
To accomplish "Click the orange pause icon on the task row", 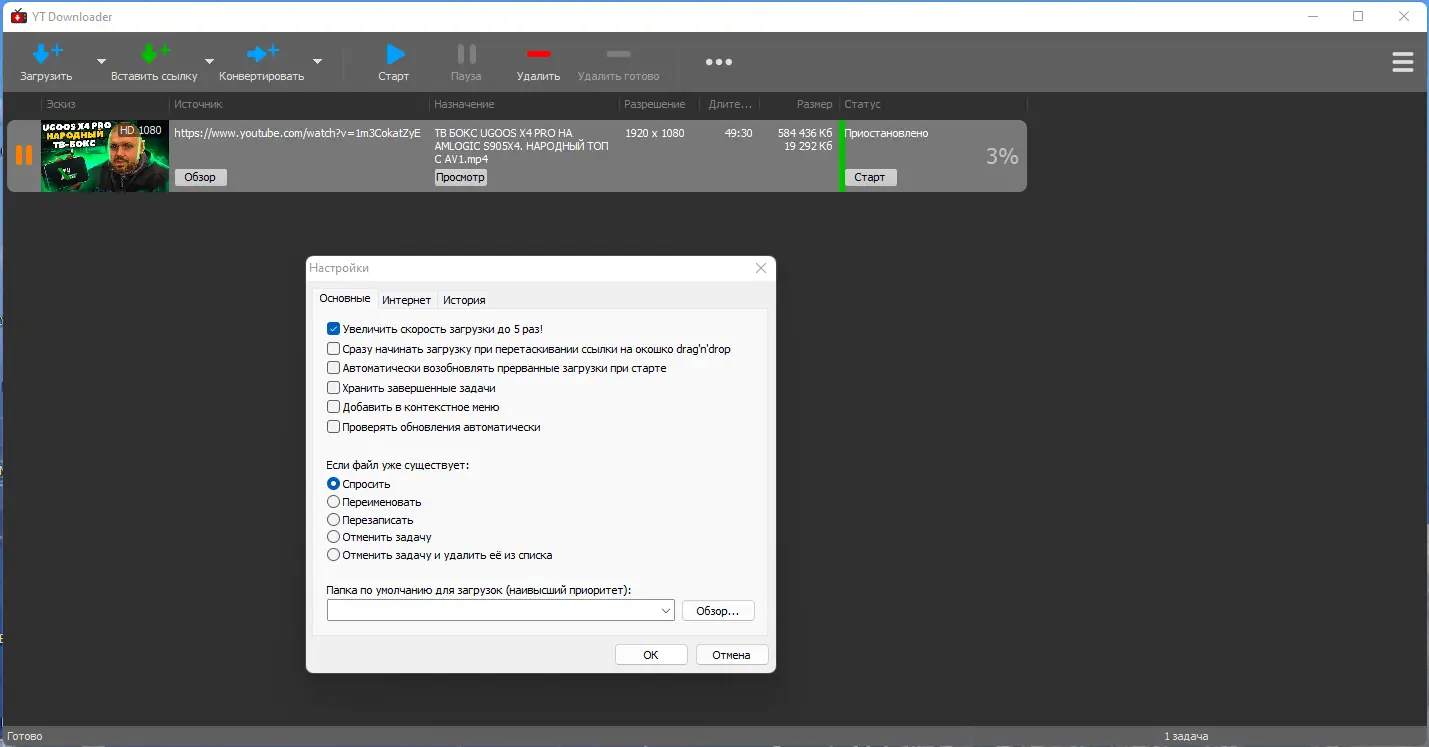I will 24,155.
